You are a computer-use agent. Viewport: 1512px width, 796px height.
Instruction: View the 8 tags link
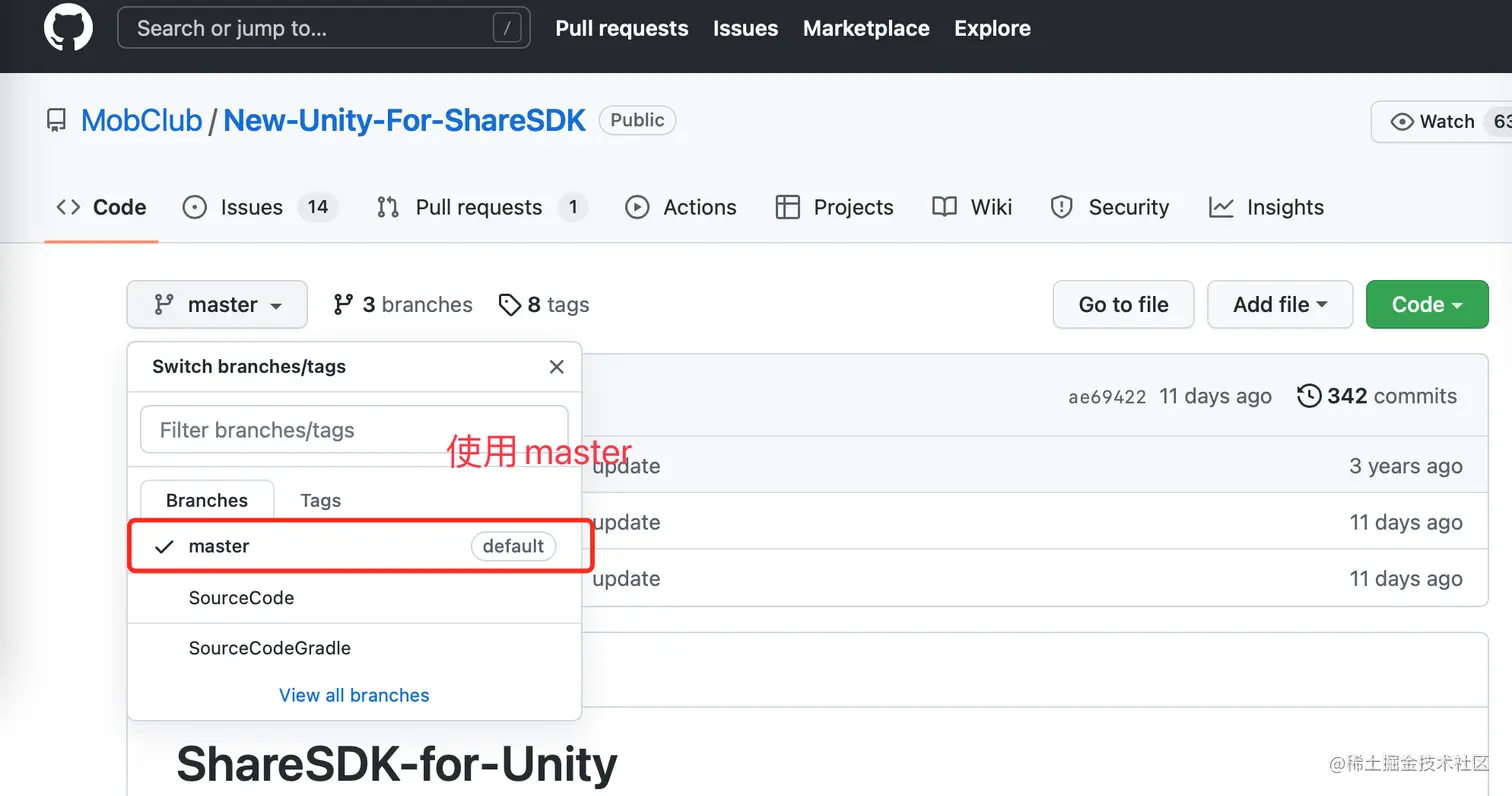click(544, 304)
